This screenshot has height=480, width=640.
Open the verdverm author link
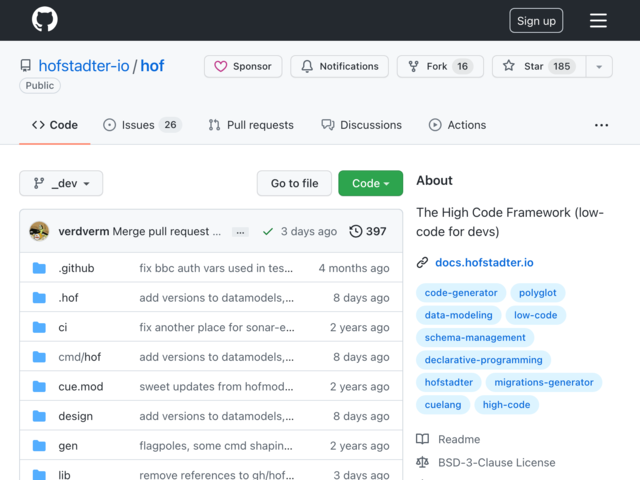coord(84,231)
